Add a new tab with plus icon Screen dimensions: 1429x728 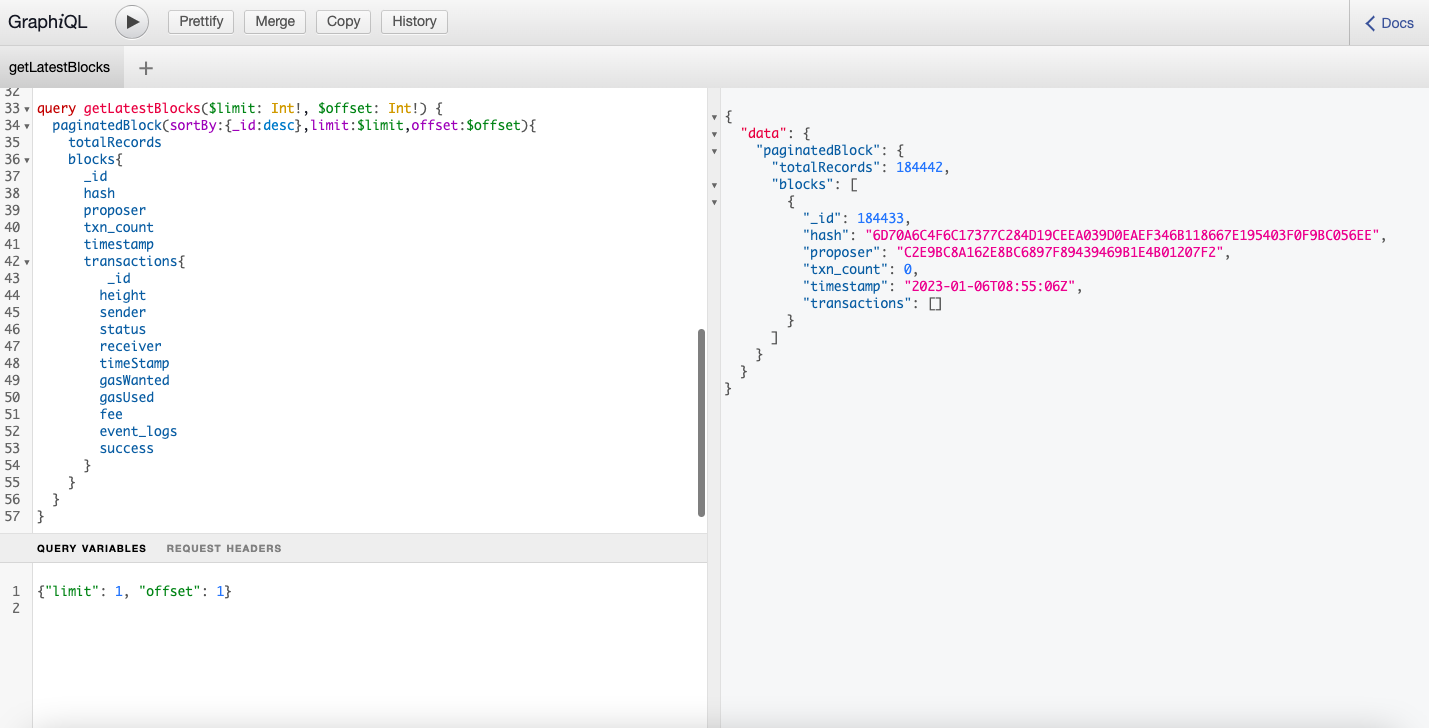[x=146, y=68]
